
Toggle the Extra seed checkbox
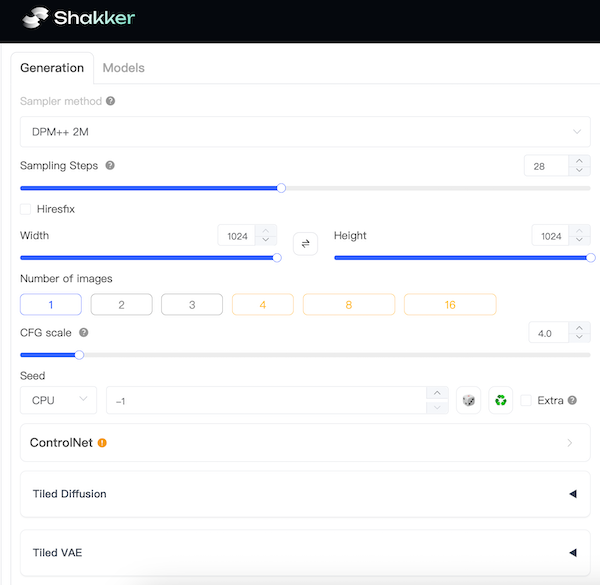(526, 401)
